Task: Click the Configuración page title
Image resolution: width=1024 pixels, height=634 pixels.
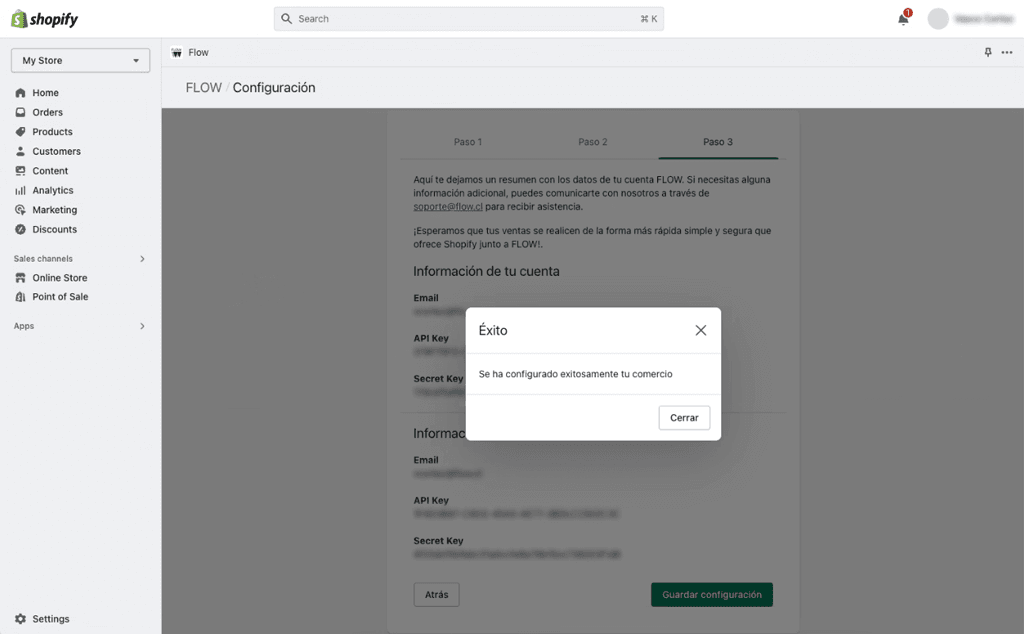Action: 274,88
